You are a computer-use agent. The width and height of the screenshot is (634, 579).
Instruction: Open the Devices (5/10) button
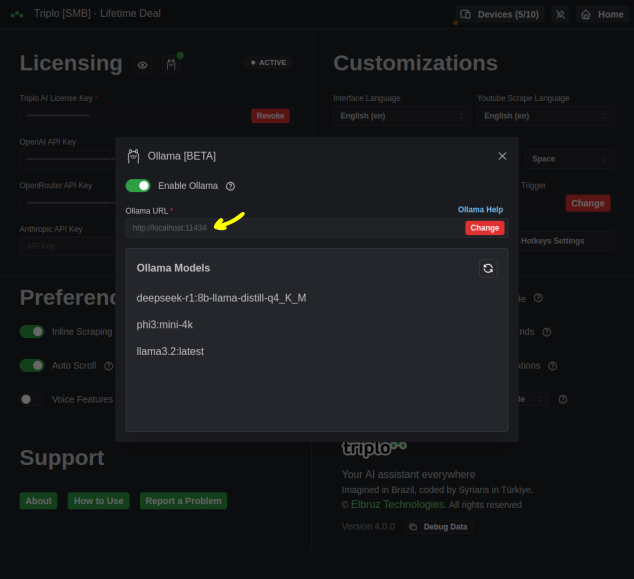(x=500, y=15)
